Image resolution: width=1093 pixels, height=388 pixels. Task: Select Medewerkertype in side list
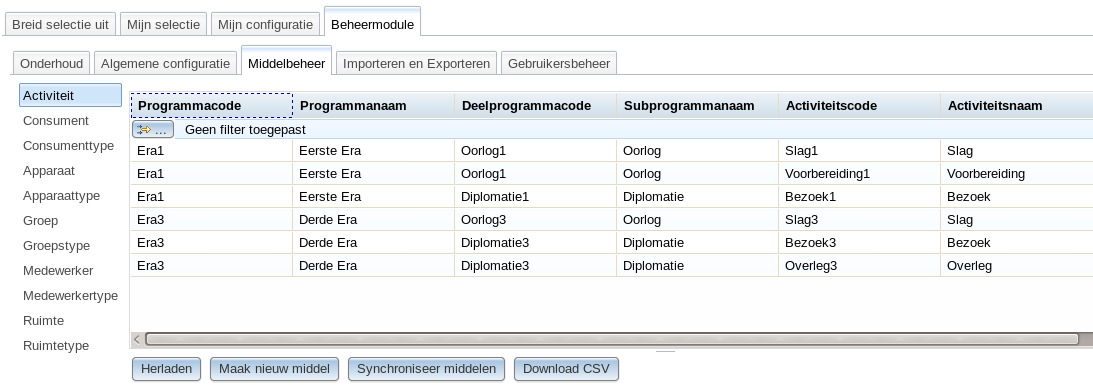click(70, 296)
